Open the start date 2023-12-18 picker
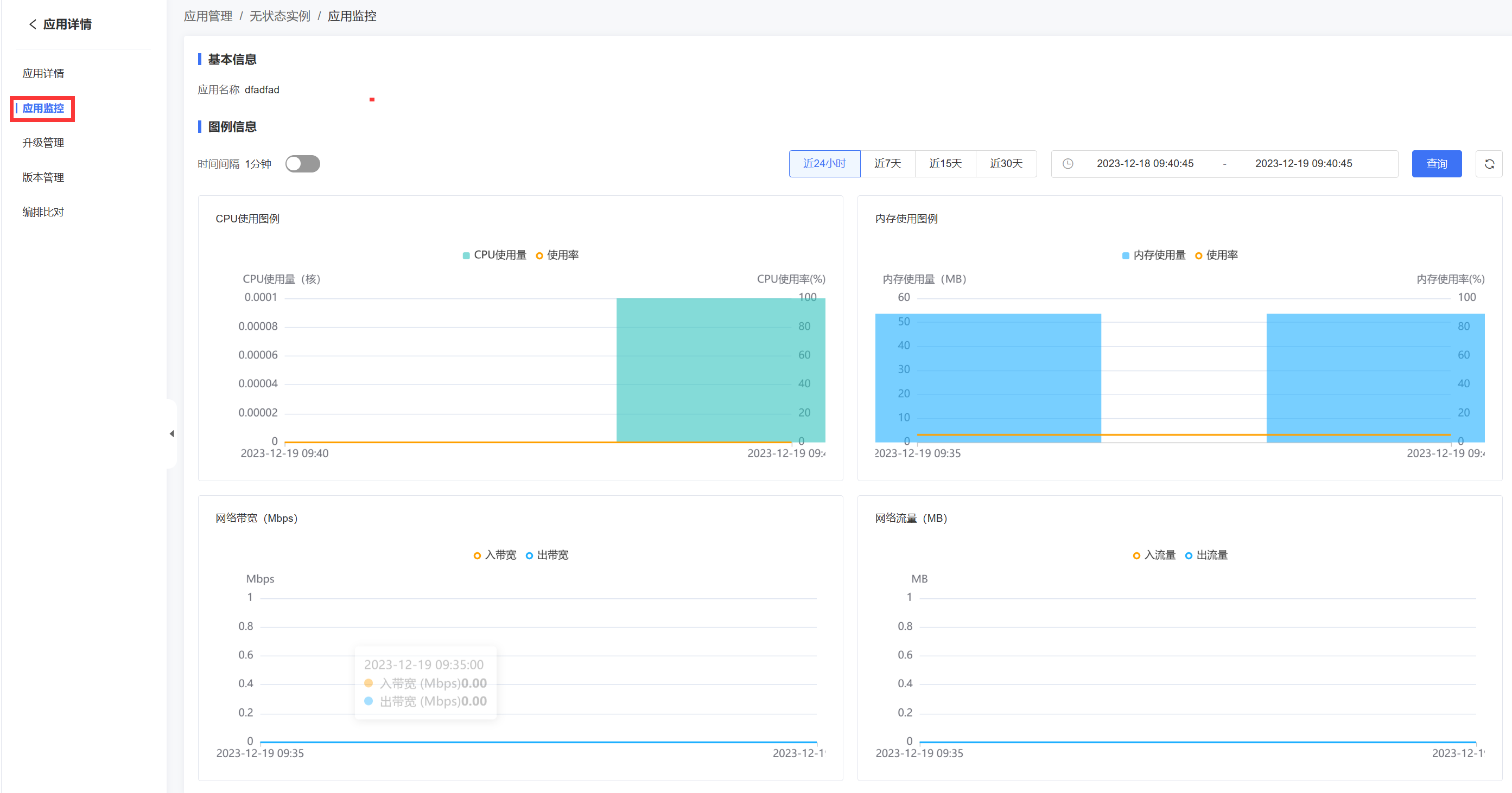 [x=1145, y=164]
